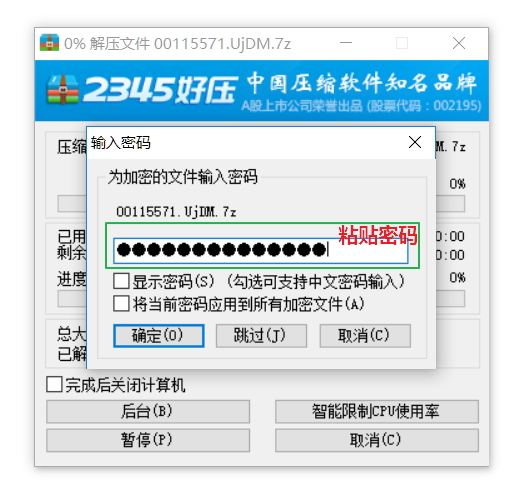Click the 中国压缩软件知名品牌 banner text

[x=362, y=83]
